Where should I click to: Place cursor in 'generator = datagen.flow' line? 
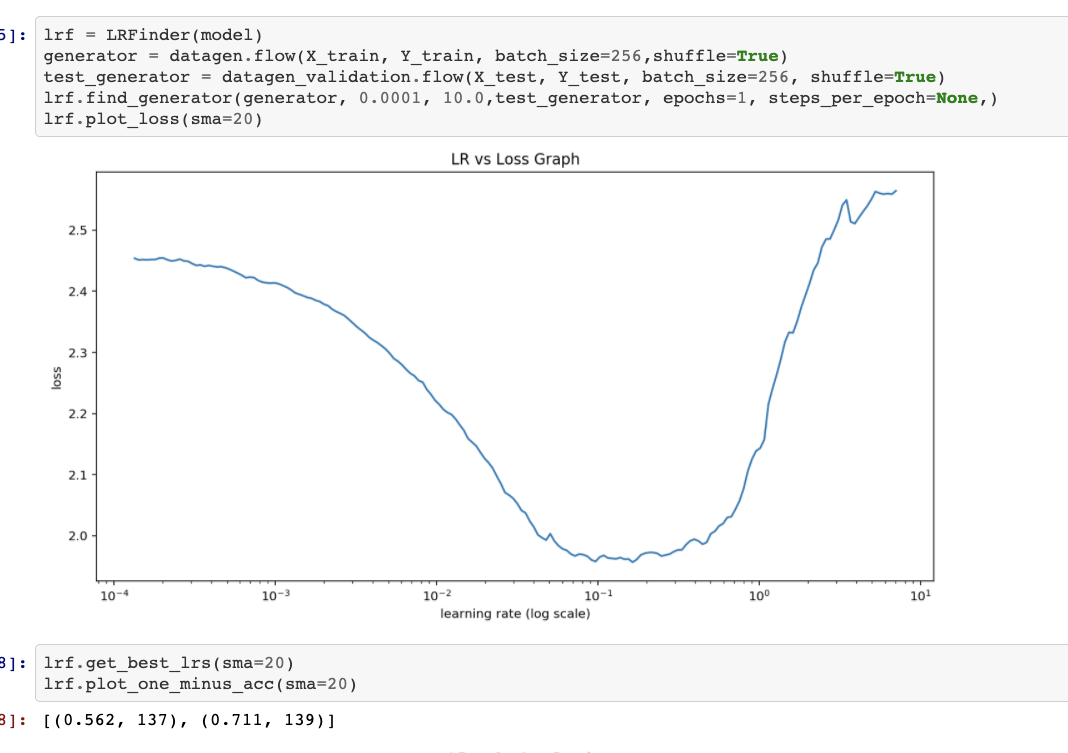tap(415, 56)
